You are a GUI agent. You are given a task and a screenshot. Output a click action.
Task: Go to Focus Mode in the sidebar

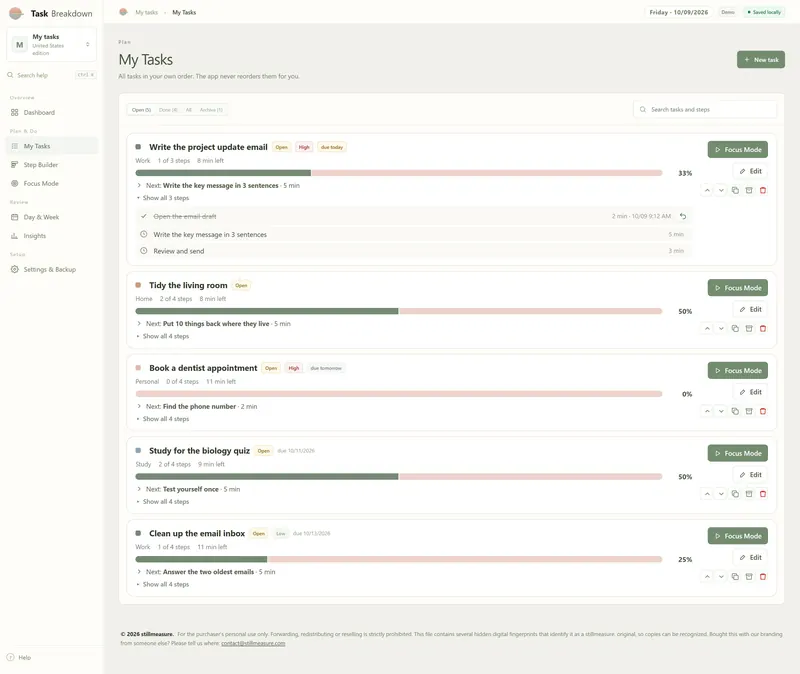tap(52, 183)
